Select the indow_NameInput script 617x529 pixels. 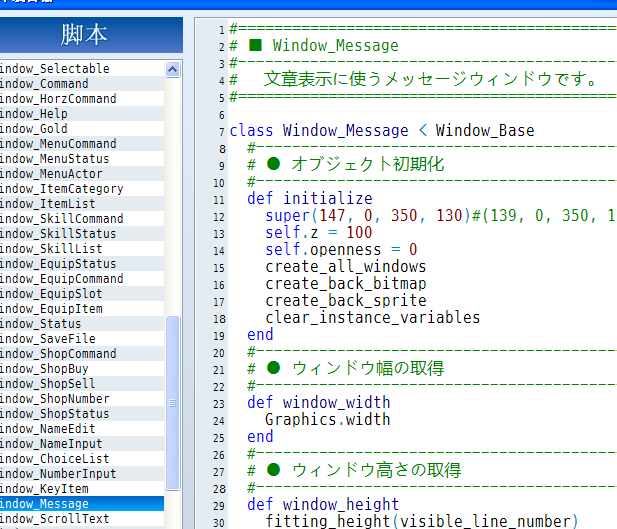(82, 443)
